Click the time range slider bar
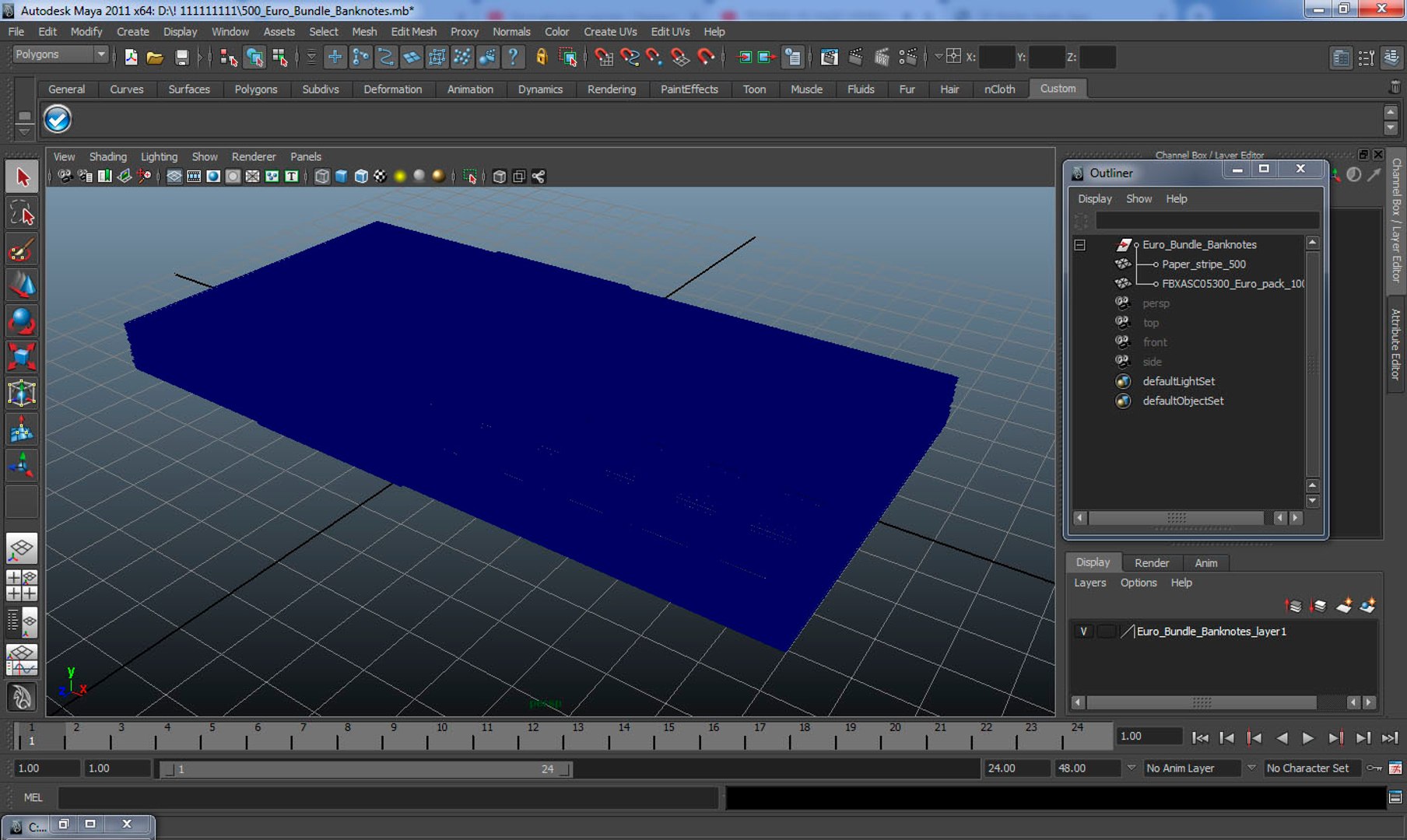 coord(364,769)
